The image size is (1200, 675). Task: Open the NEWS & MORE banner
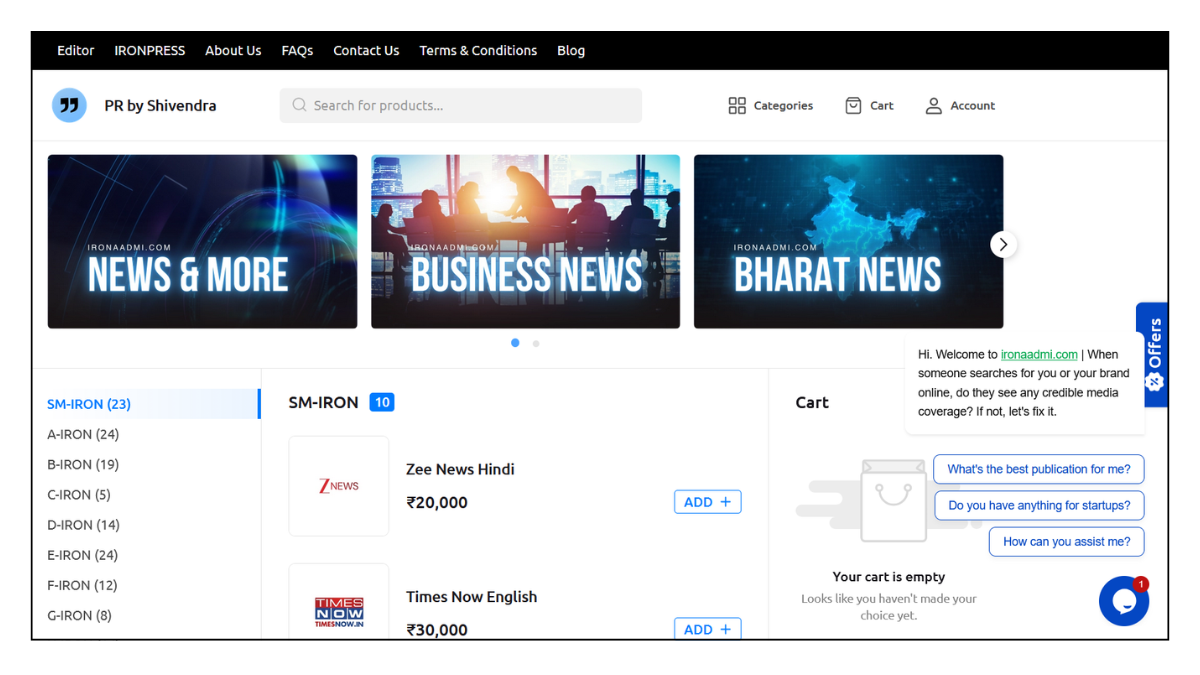tap(202, 241)
